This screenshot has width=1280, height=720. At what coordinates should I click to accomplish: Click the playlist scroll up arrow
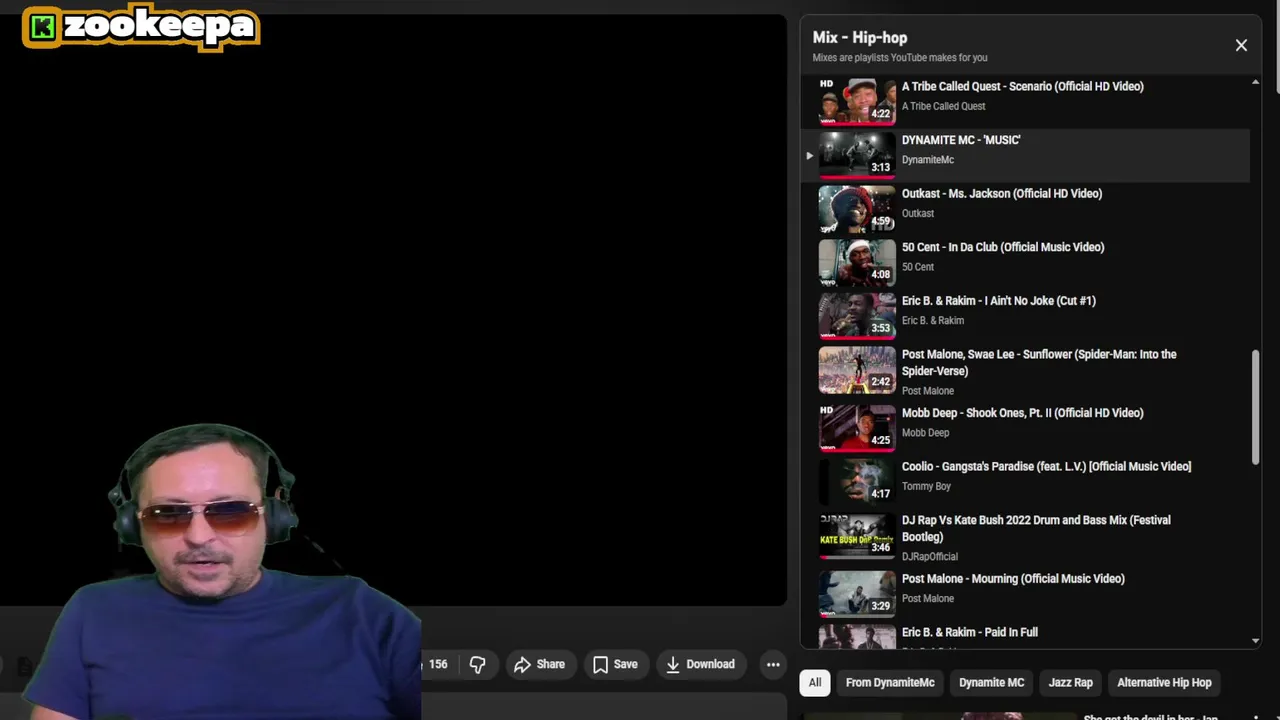(1255, 82)
